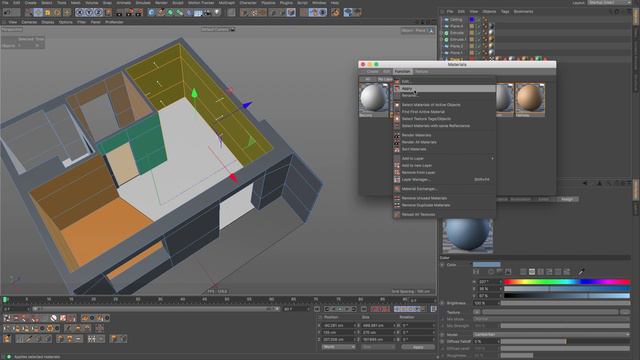Click the Texture browse '...' button
This screenshot has height=360, width=640.
click(624, 312)
